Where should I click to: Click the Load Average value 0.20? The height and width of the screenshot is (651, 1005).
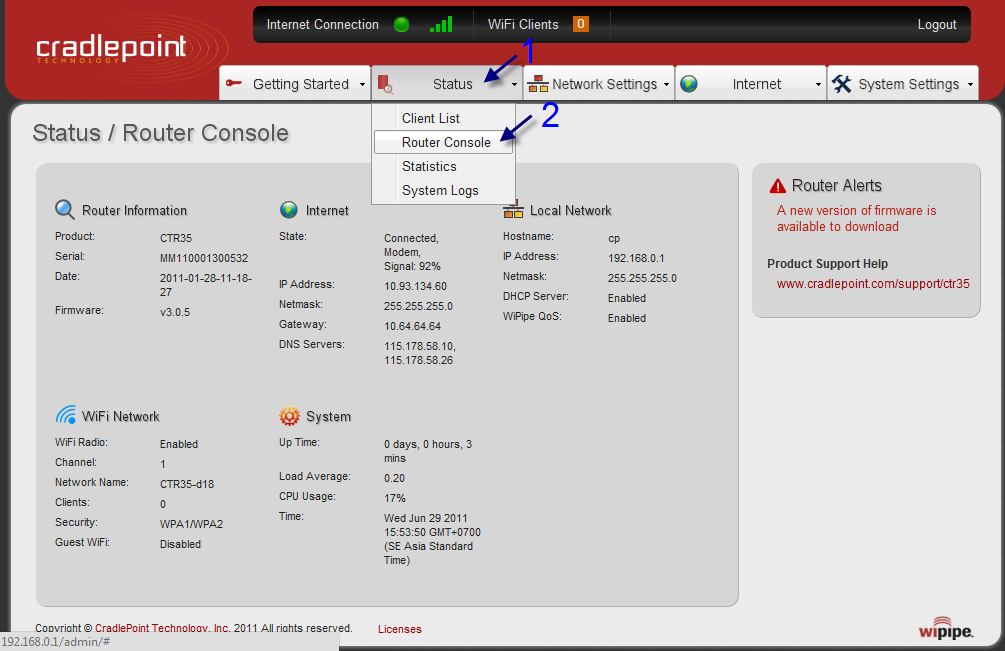pos(394,478)
